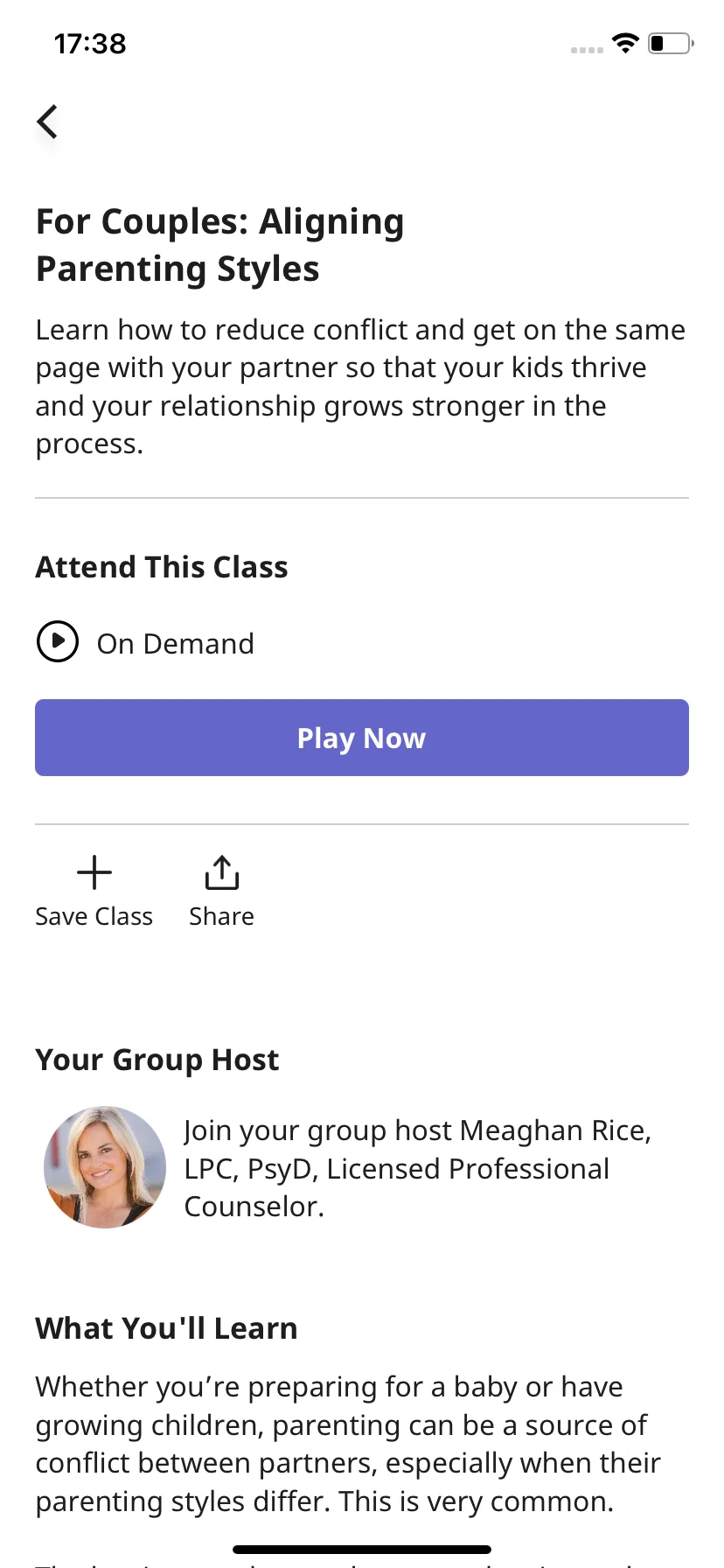The image size is (724, 1568).
Task: Tap the back chevron arrow
Action: click(47, 122)
